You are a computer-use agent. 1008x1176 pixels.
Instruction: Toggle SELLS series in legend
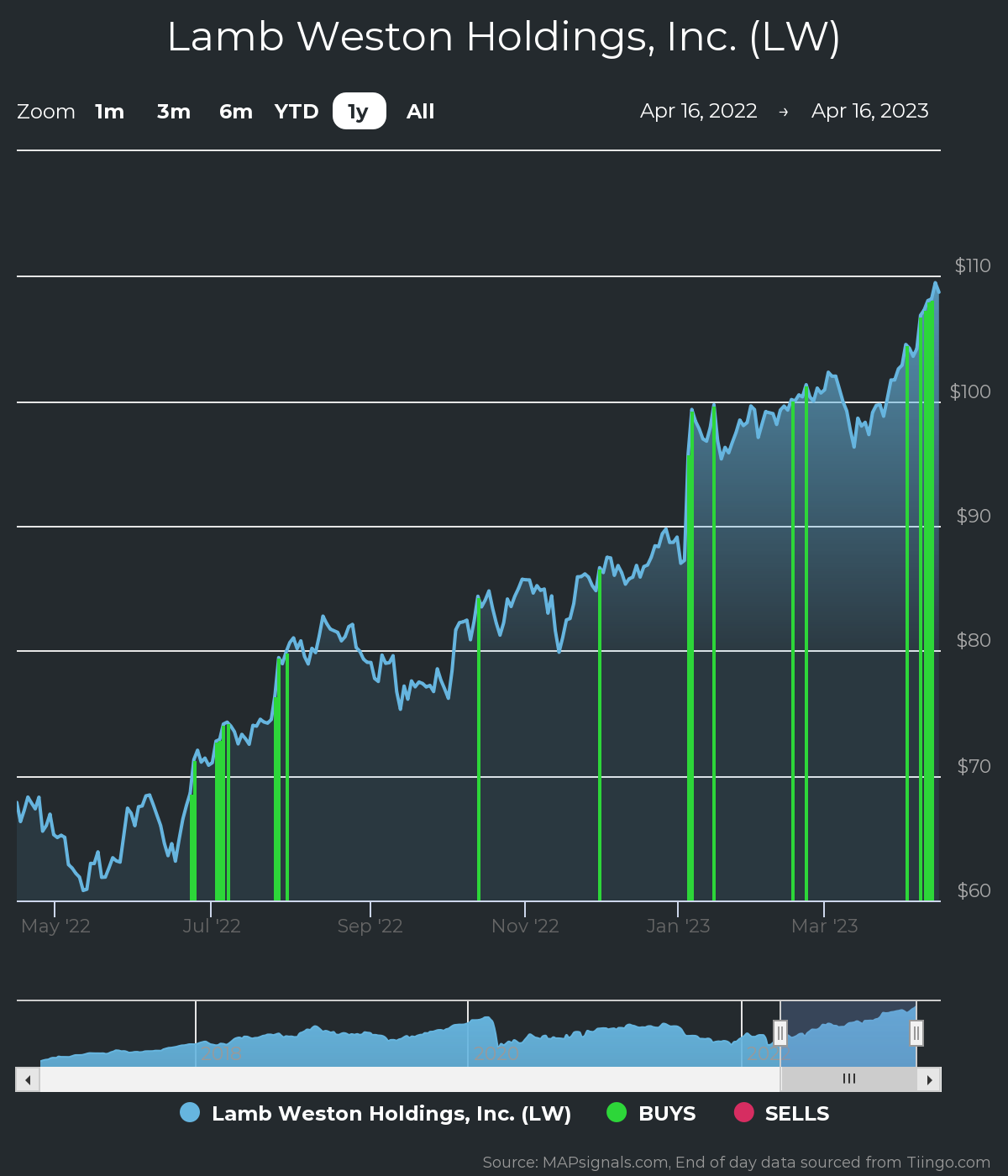[x=781, y=1113]
